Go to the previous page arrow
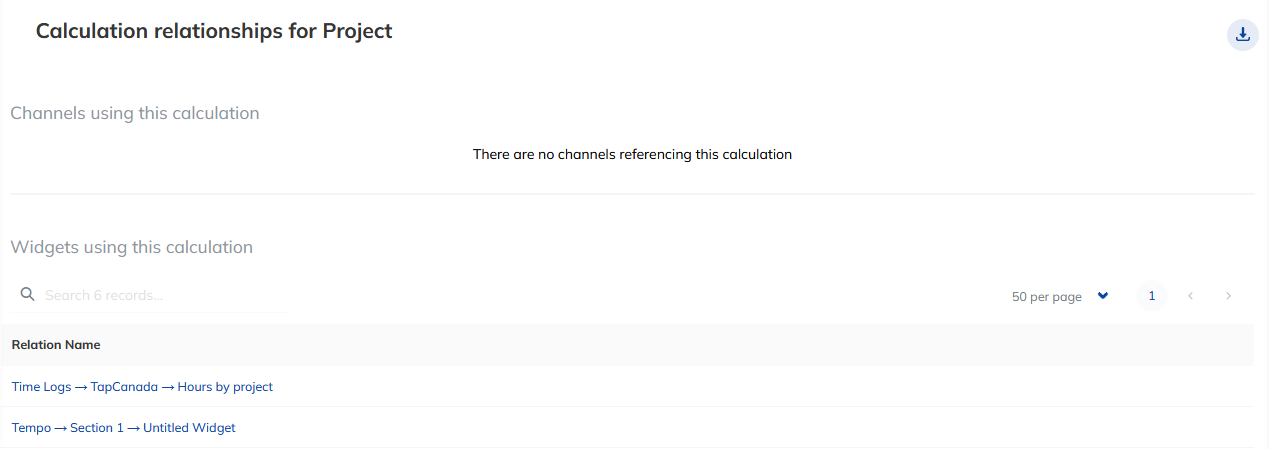 coord(1190,296)
